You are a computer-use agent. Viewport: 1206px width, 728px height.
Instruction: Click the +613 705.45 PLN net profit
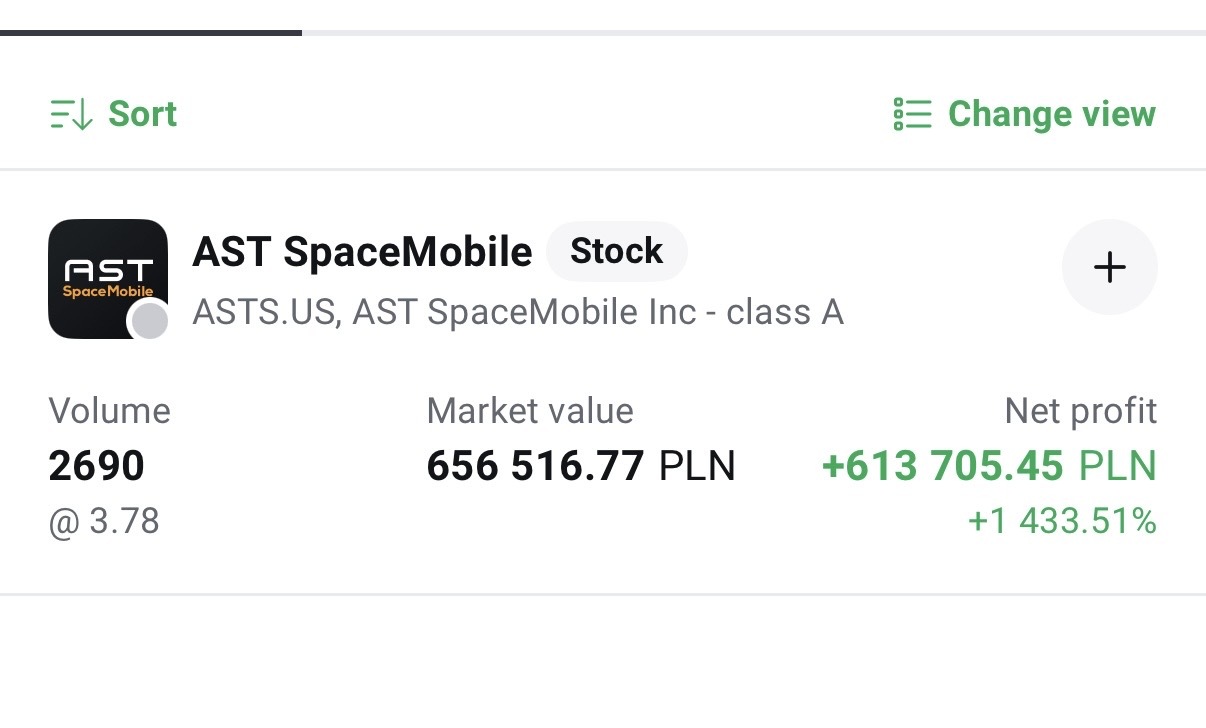point(988,466)
